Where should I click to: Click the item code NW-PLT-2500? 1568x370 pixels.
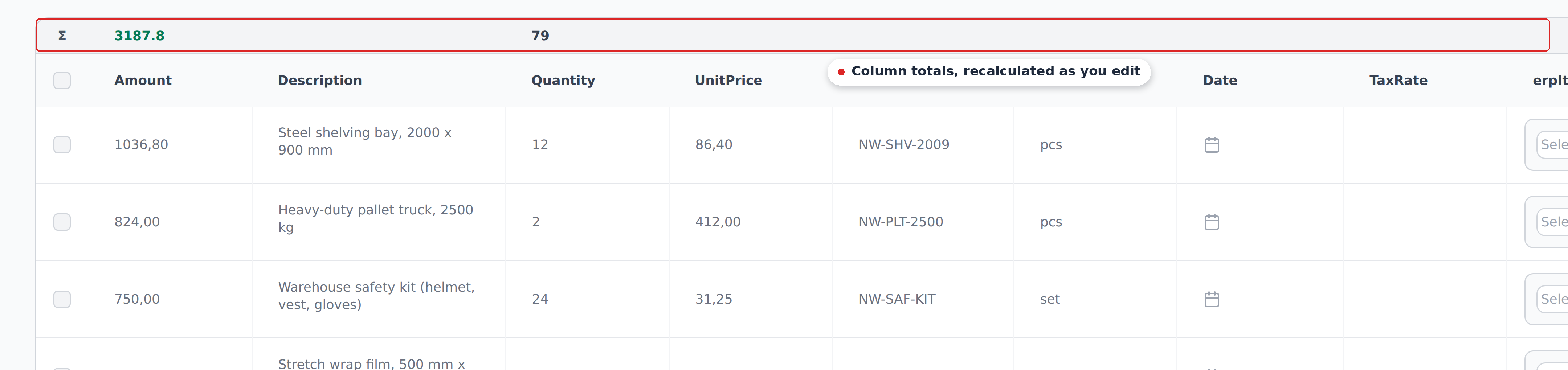click(x=901, y=222)
